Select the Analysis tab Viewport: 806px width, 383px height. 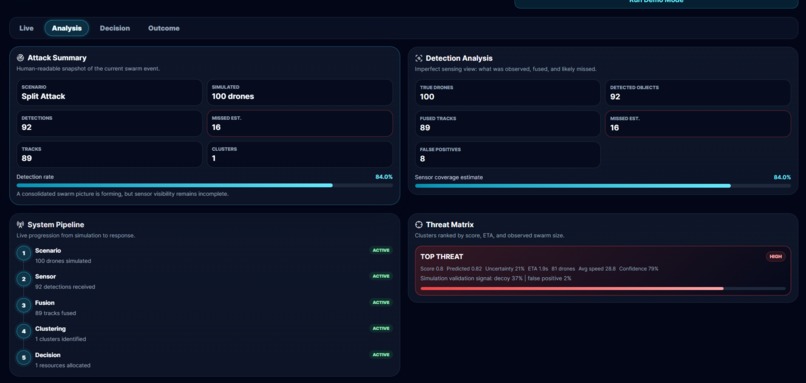pos(66,28)
